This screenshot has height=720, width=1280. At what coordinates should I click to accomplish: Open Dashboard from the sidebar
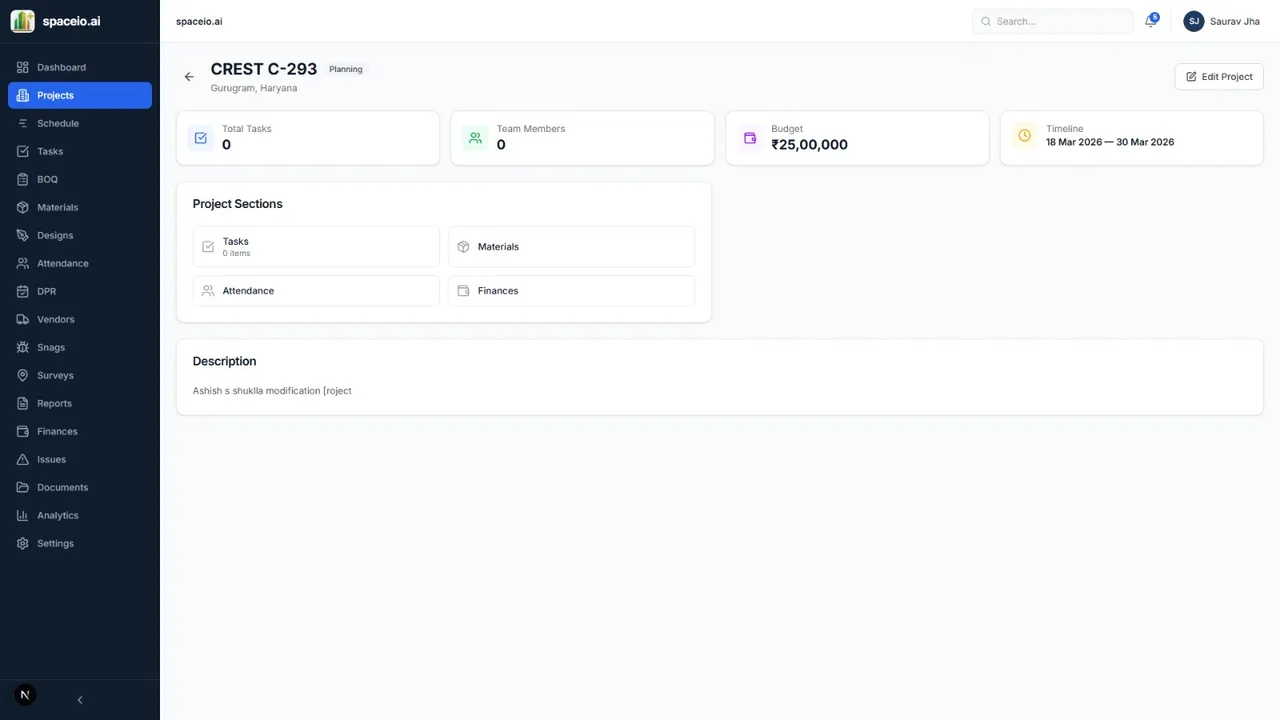(80, 67)
